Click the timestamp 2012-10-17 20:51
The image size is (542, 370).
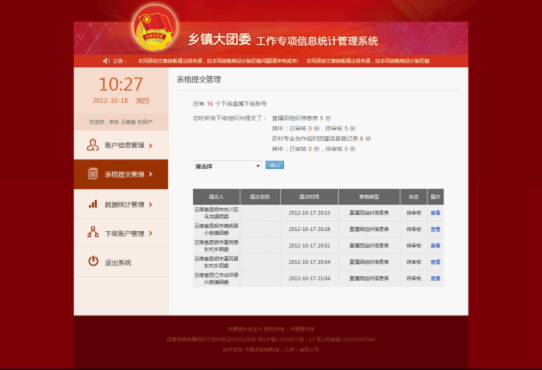coord(309,246)
